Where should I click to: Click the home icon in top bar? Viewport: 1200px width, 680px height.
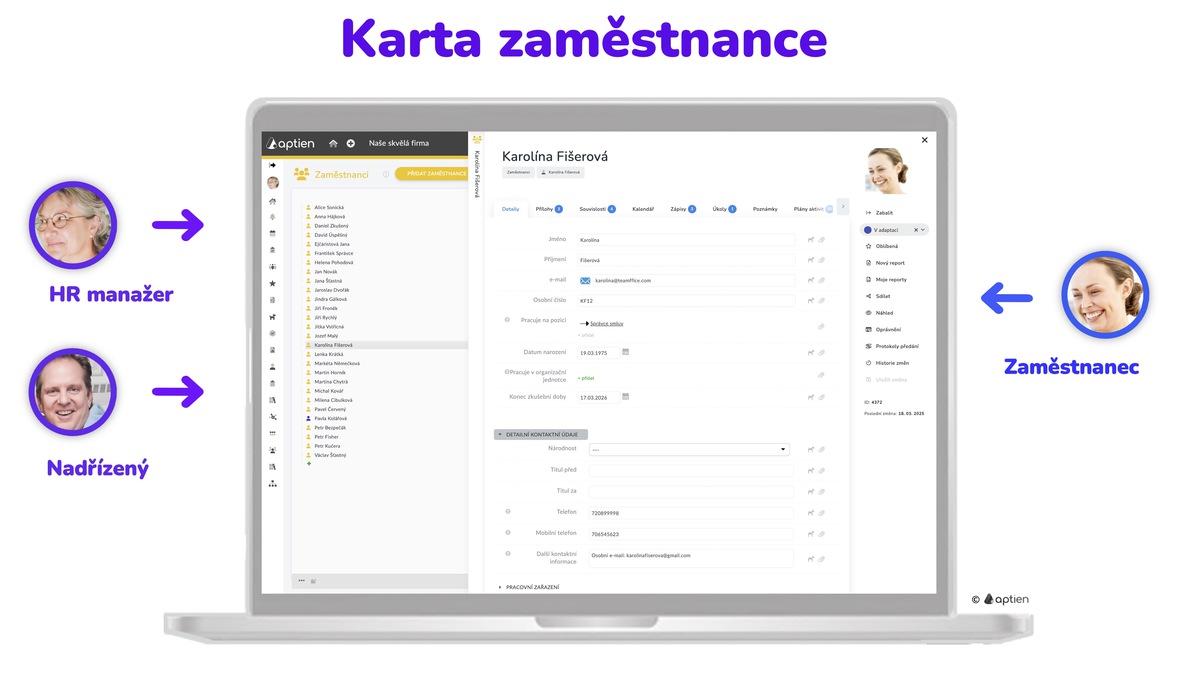pyautogui.click(x=333, y=143)
